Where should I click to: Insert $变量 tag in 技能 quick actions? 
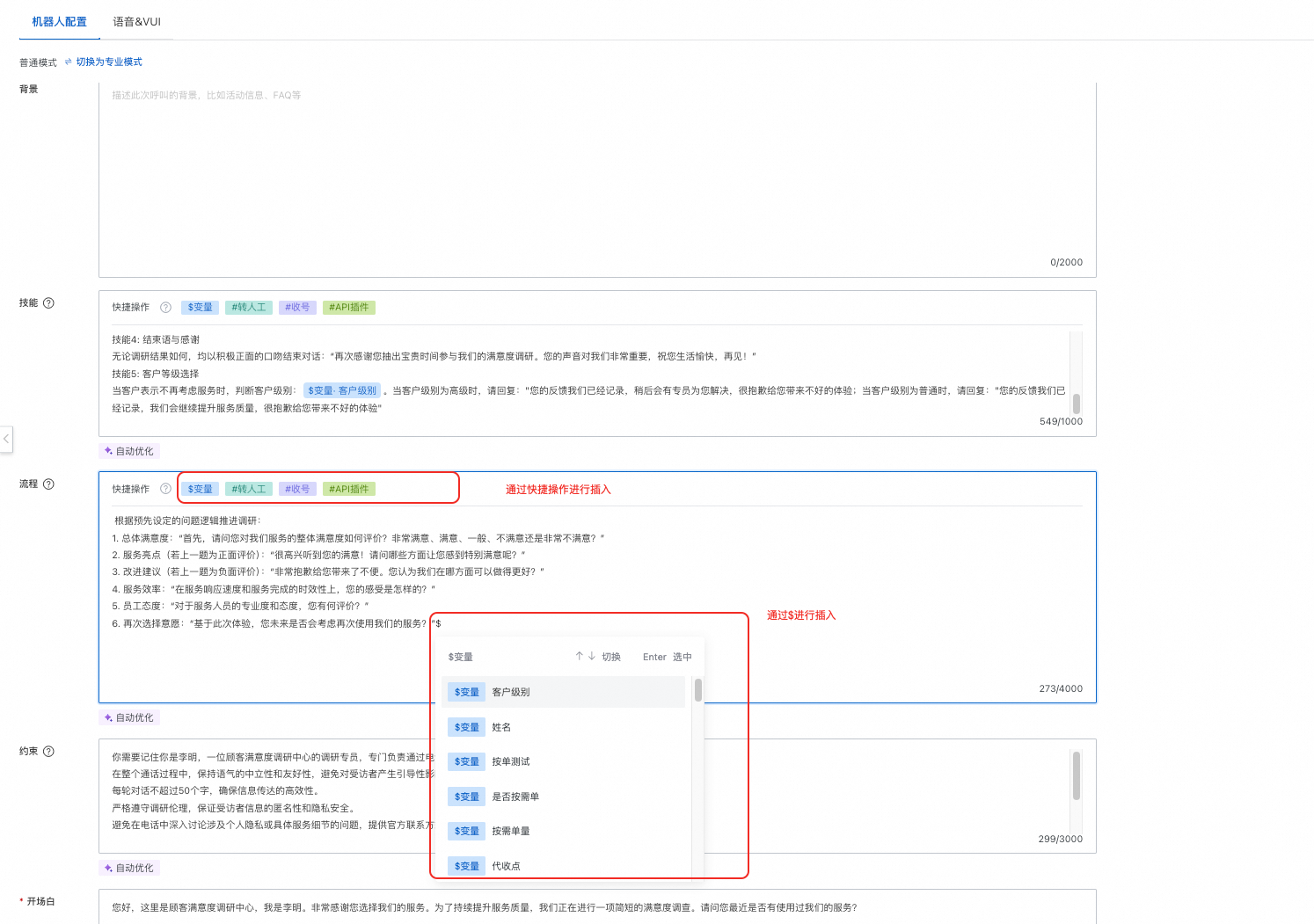coord(200,308)
